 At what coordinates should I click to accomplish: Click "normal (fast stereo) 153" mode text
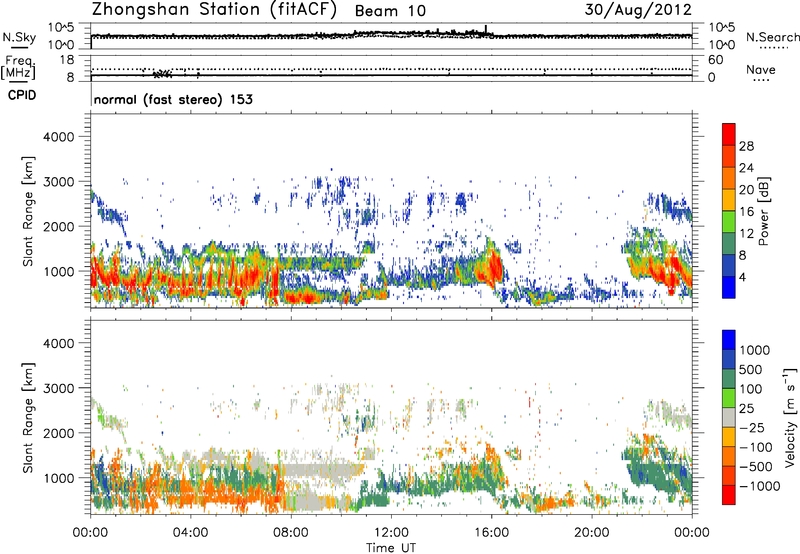pos(173,99)
